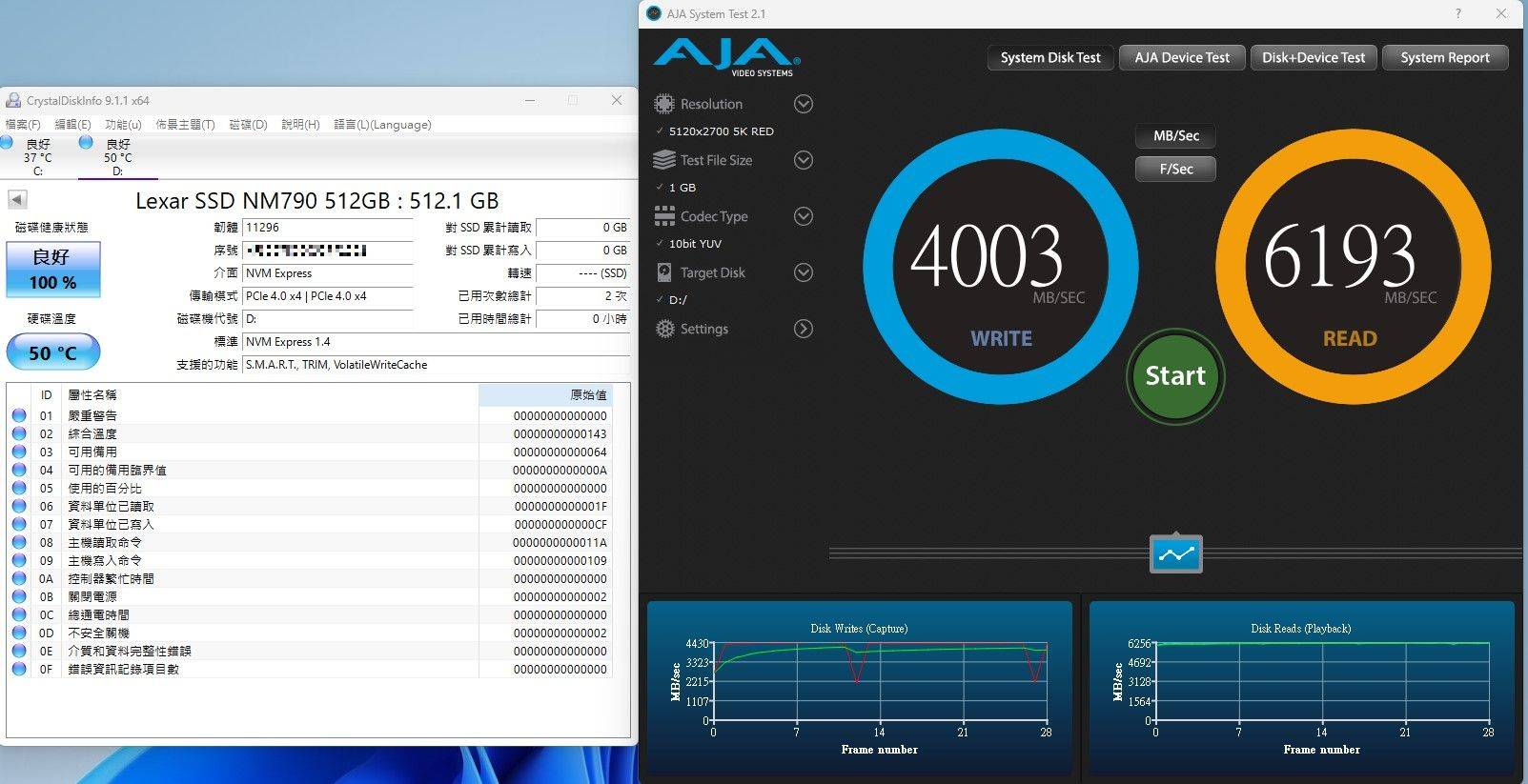Select the 資料單位已寫入 attribute row

tap(310, 524)
